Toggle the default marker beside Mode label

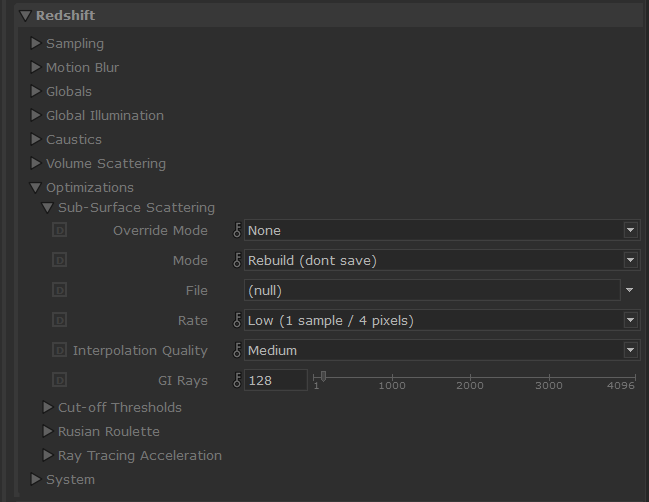click(x=59, y=261)
